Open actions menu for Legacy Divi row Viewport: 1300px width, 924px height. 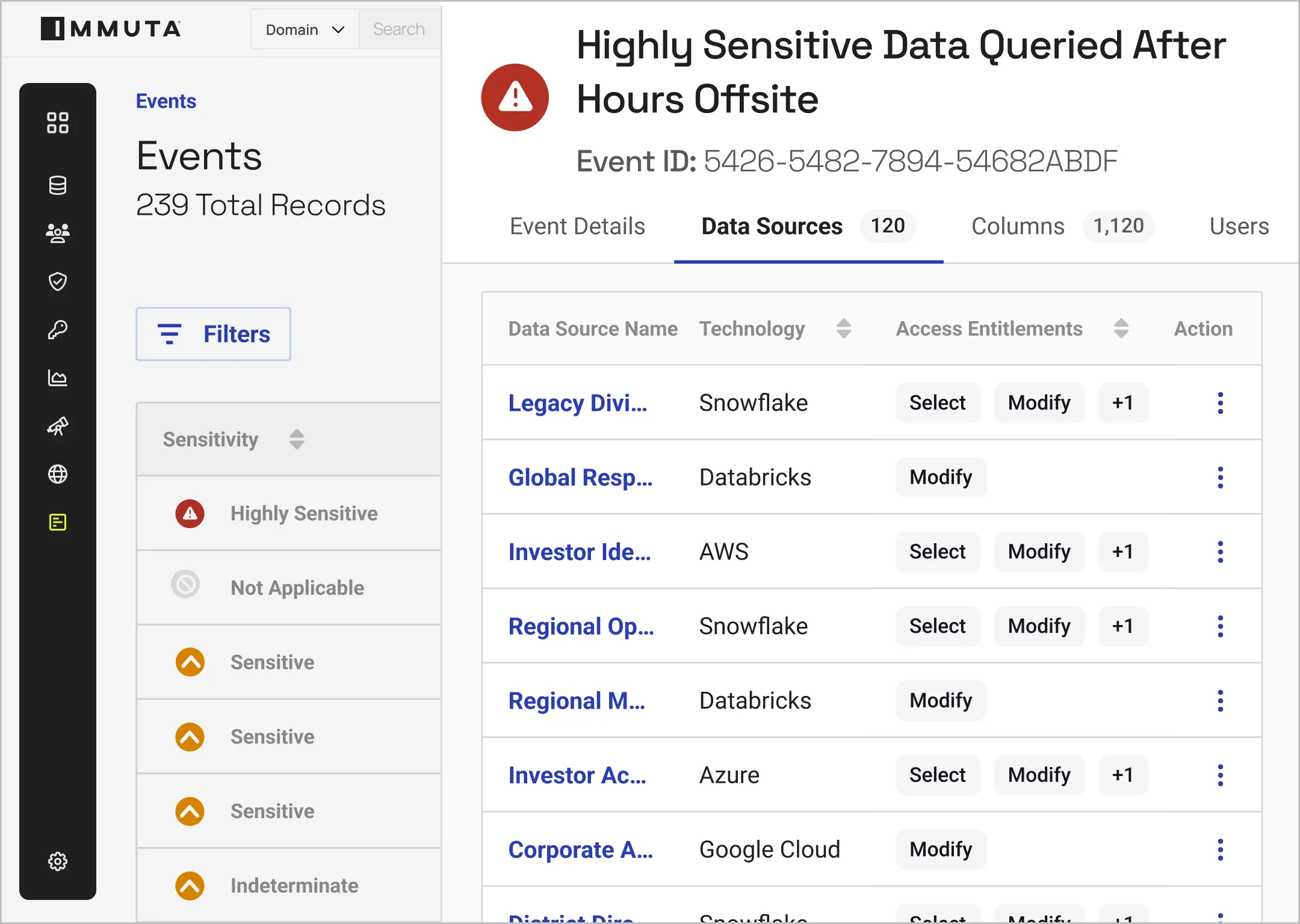pos(1221,403)
